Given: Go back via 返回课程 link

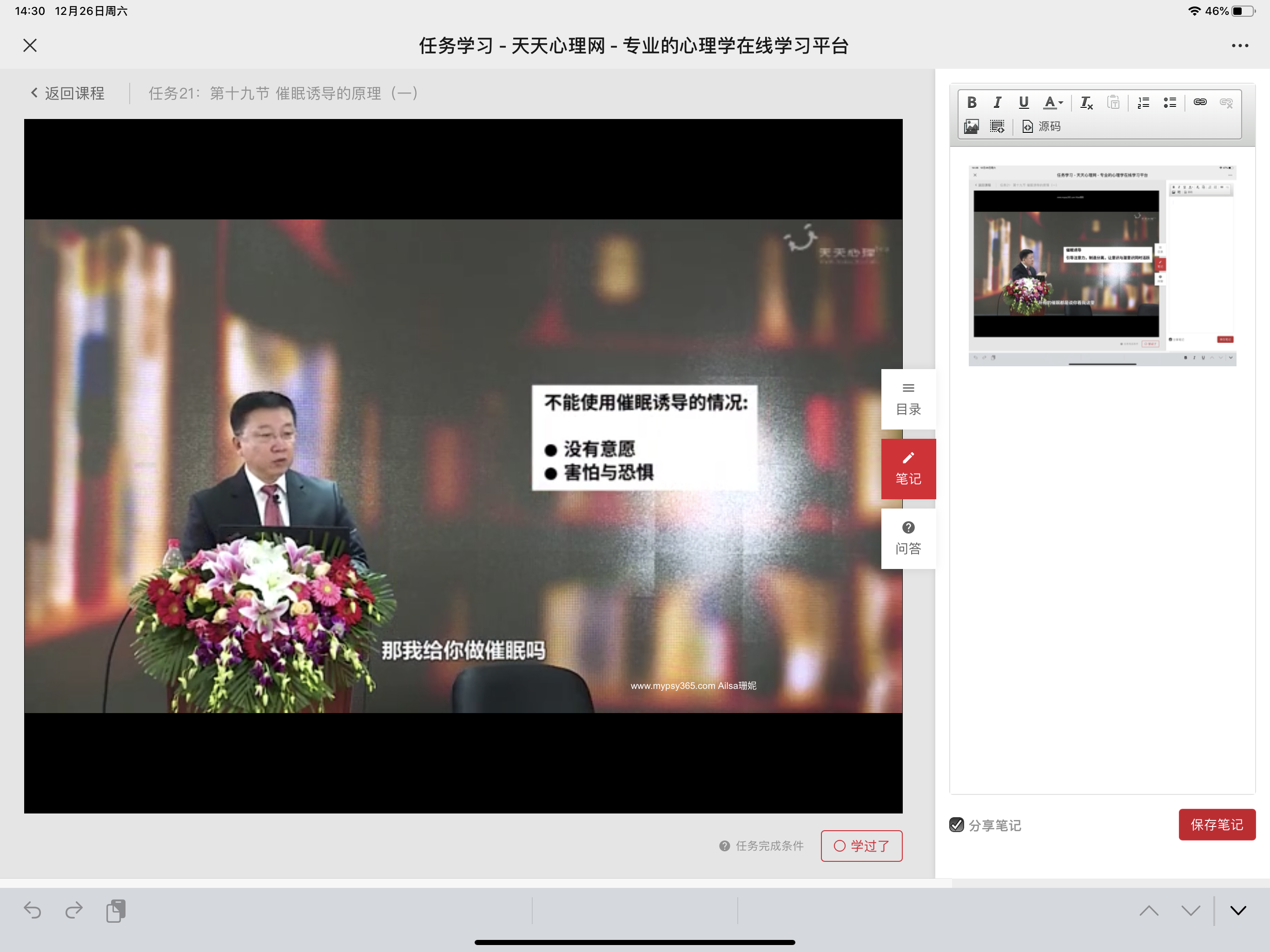Looking at the screenshot, I should (x=68, y=93).
